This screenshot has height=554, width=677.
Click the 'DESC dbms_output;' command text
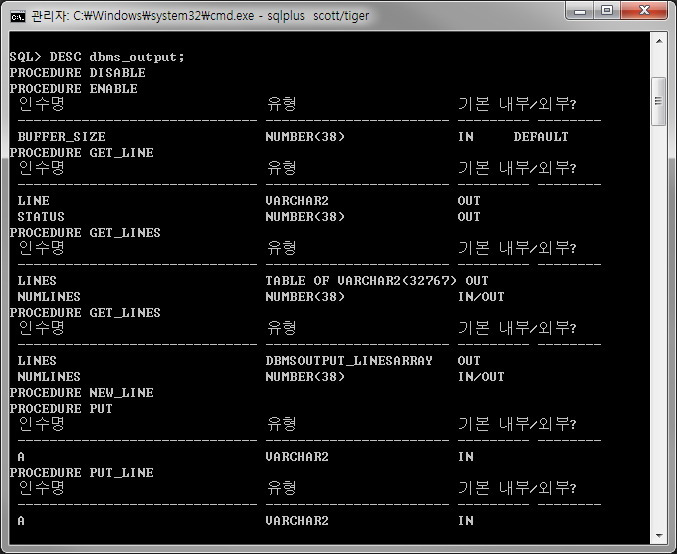(117, 57)
